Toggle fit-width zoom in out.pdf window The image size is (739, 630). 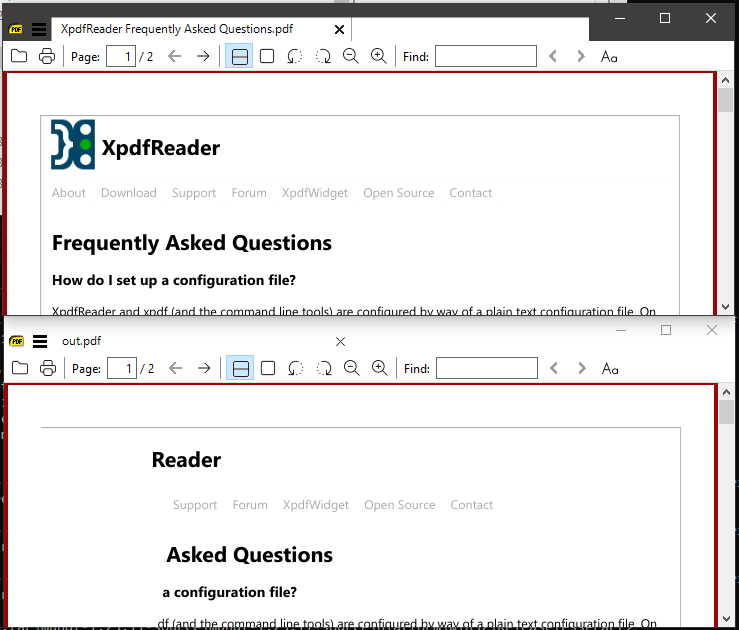click(240, 368)
